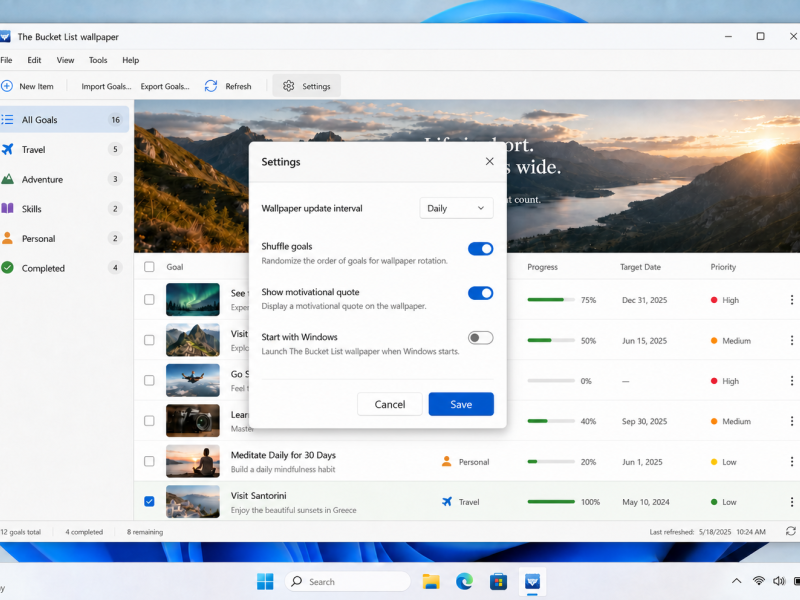800x600 pixels.
Task: Launch Microsoft Edge from the taskbar
Action: [464, 582]
